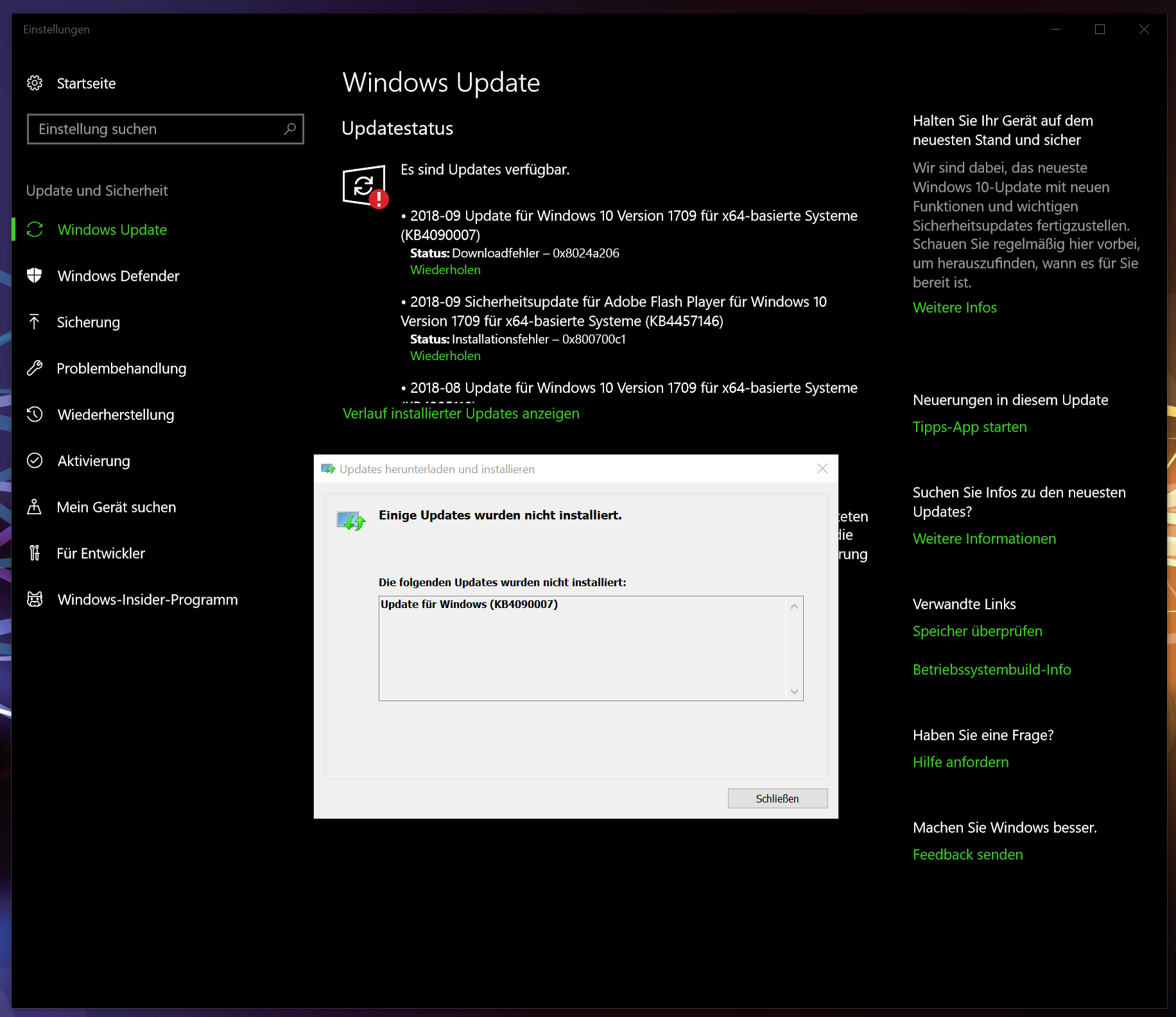Click the Es sind Updates verfügbar text

[x=485, y=169]
